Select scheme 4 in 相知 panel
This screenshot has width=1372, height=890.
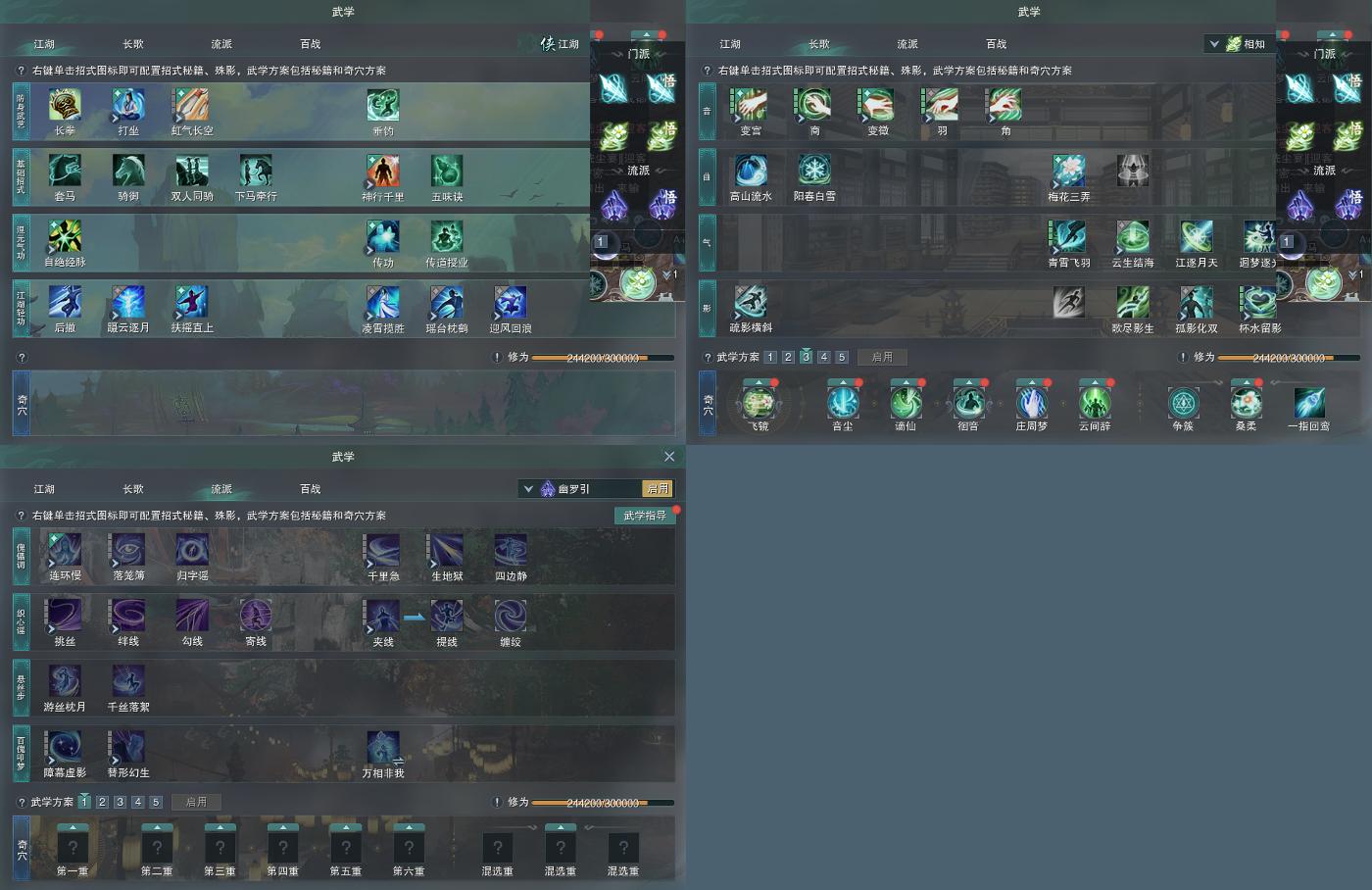(824, 358)
